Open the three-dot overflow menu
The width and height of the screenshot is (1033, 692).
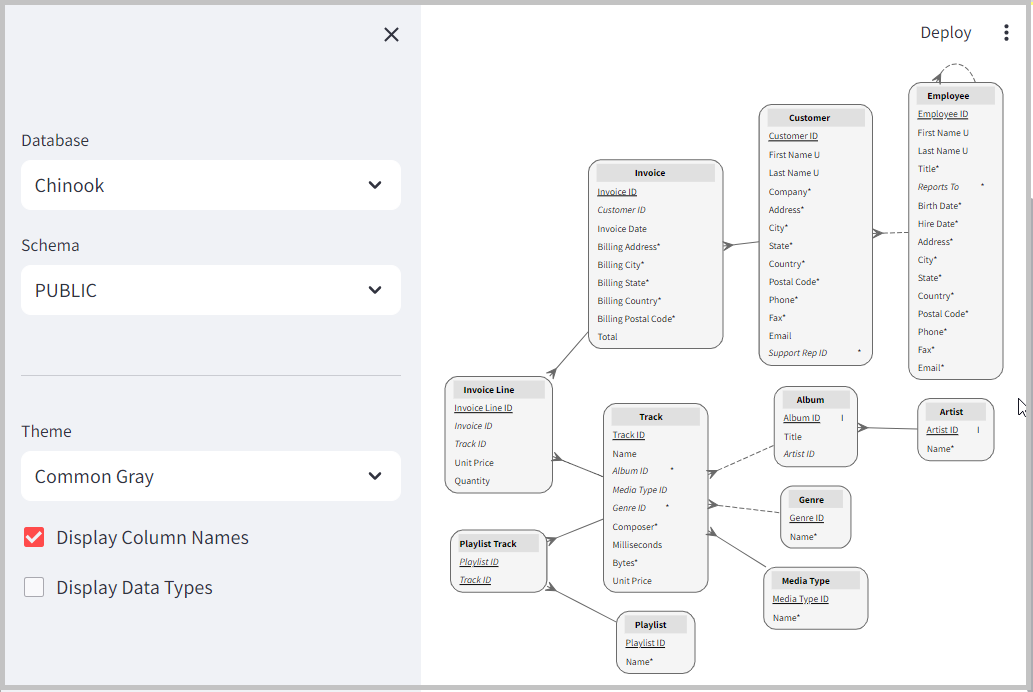[x=1007, y=32]
